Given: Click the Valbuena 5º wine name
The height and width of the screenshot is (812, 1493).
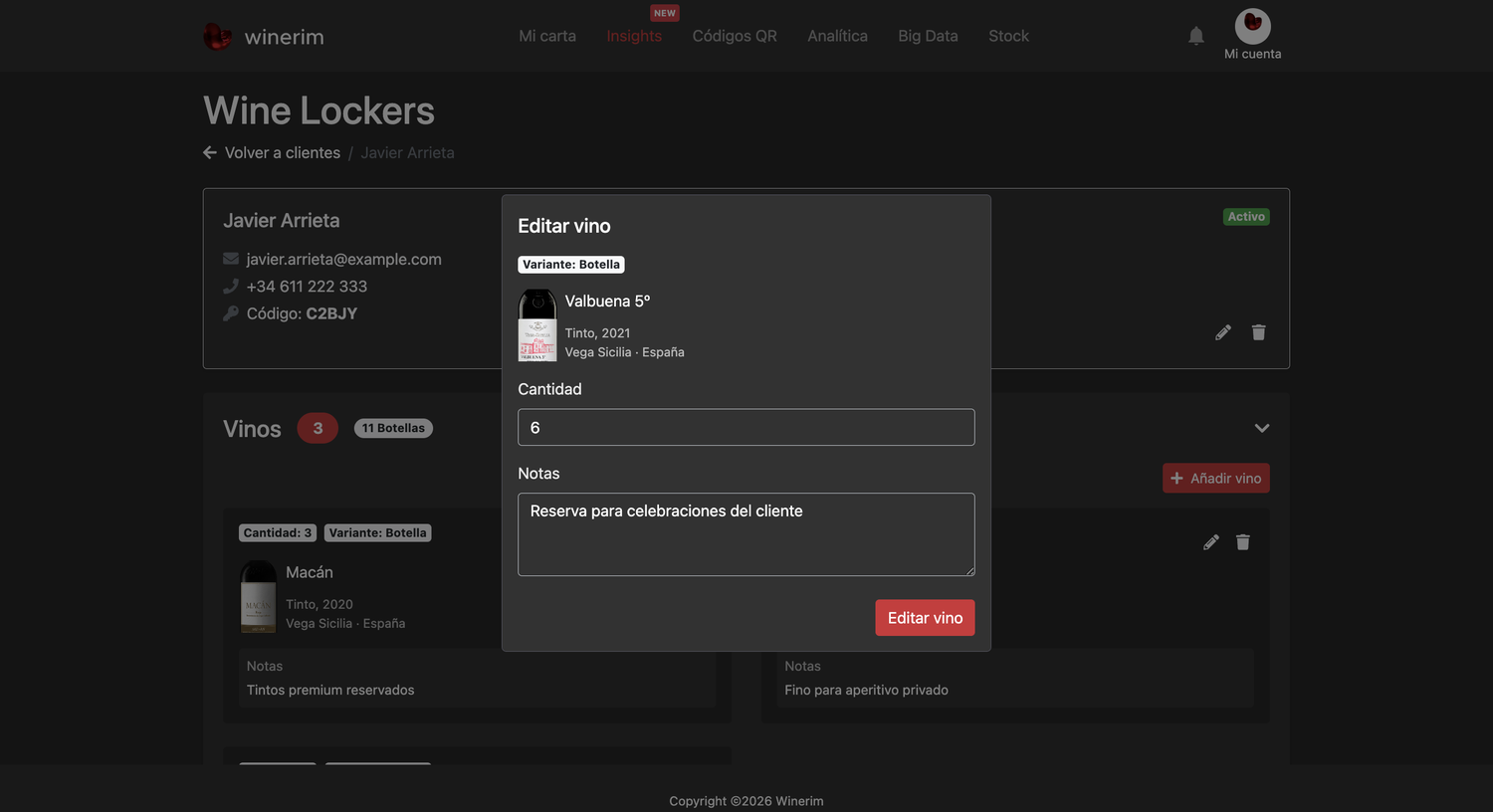Looking at the screenshot, I should [x=607, y=302].
